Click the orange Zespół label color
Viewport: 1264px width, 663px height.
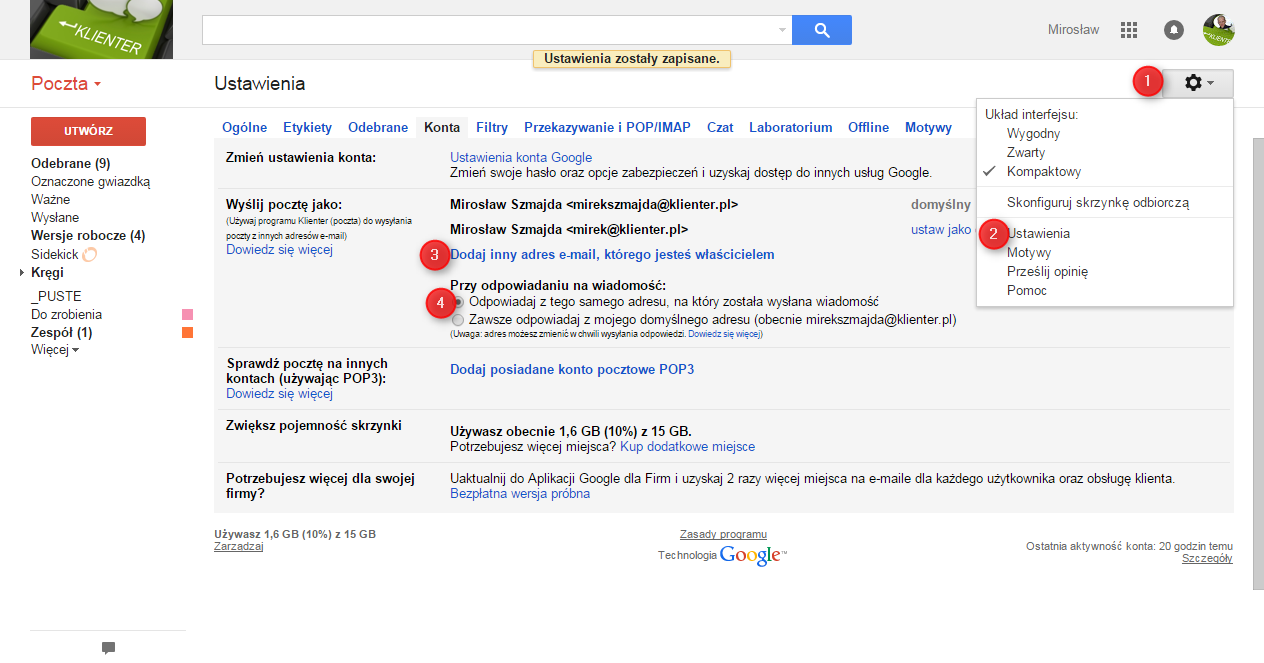click(x=187, y=333)
